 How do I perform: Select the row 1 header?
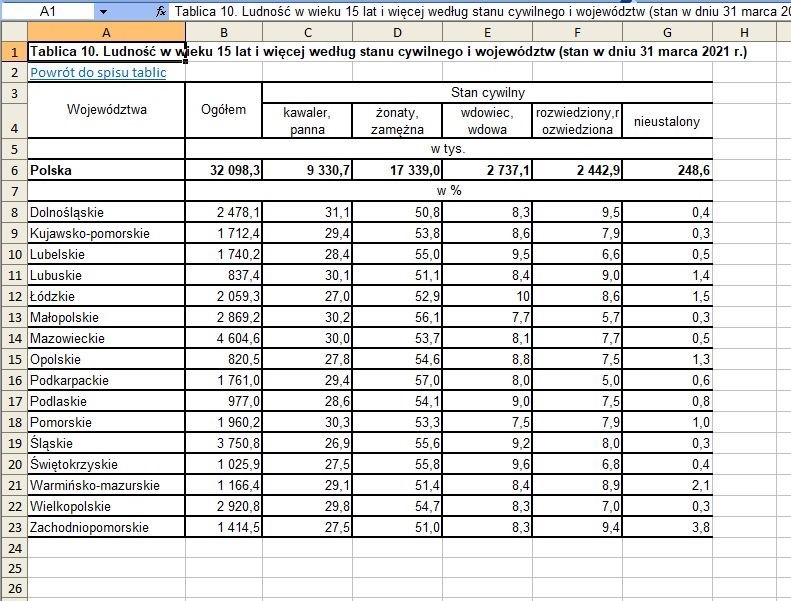[x=14, y=52]
